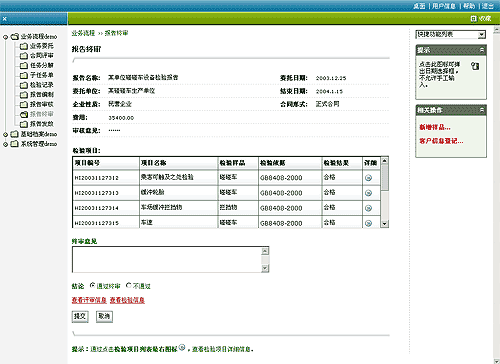Expand the 系统管理demo tree node
The height and width of the screenshot is (364, 500).
pyautogui.click(x=5, y=144)
